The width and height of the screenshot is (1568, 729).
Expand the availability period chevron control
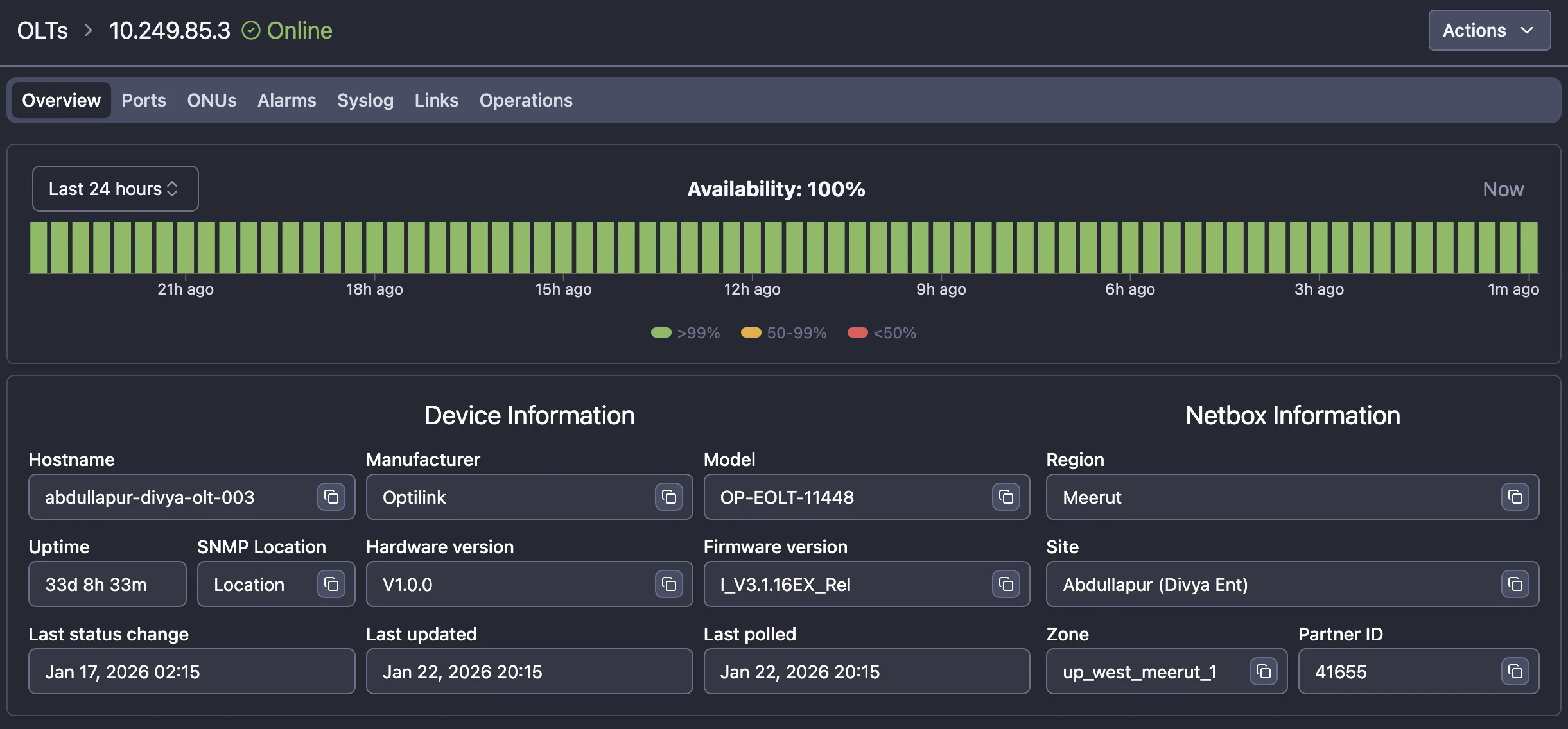pyautogui.click(x=173, y=188)
